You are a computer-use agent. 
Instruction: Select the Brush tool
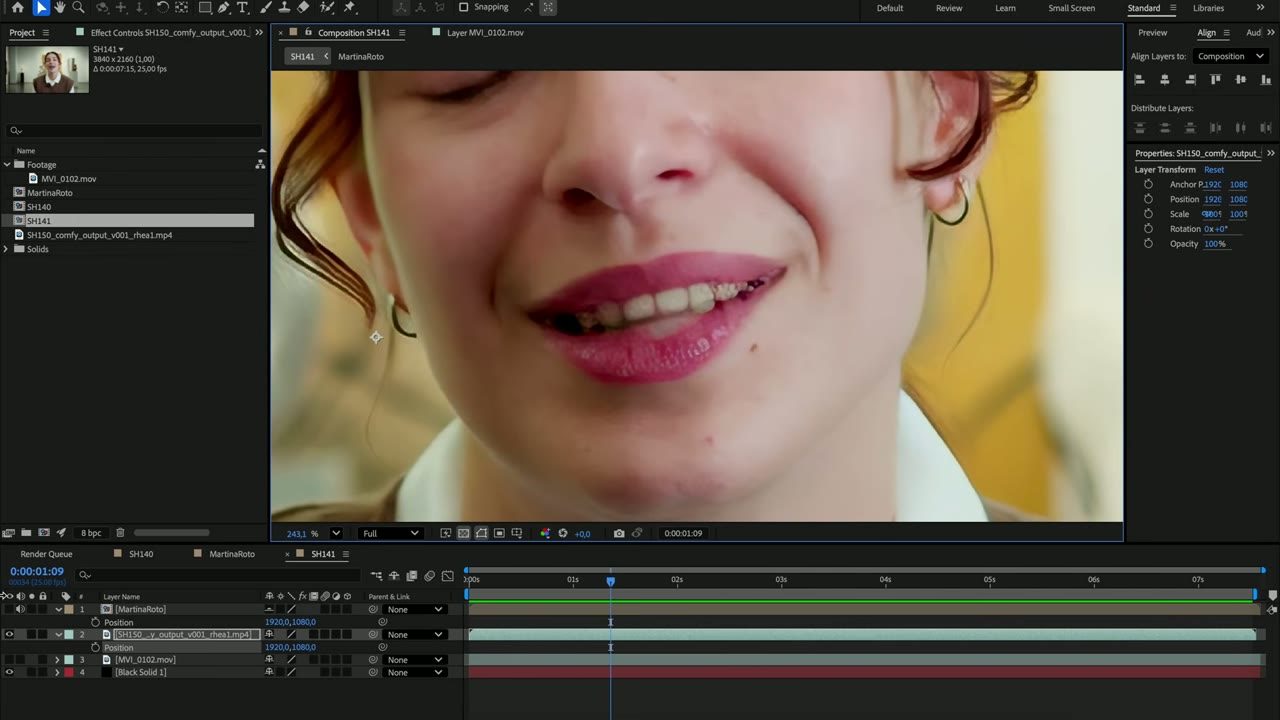pos(267,7)
